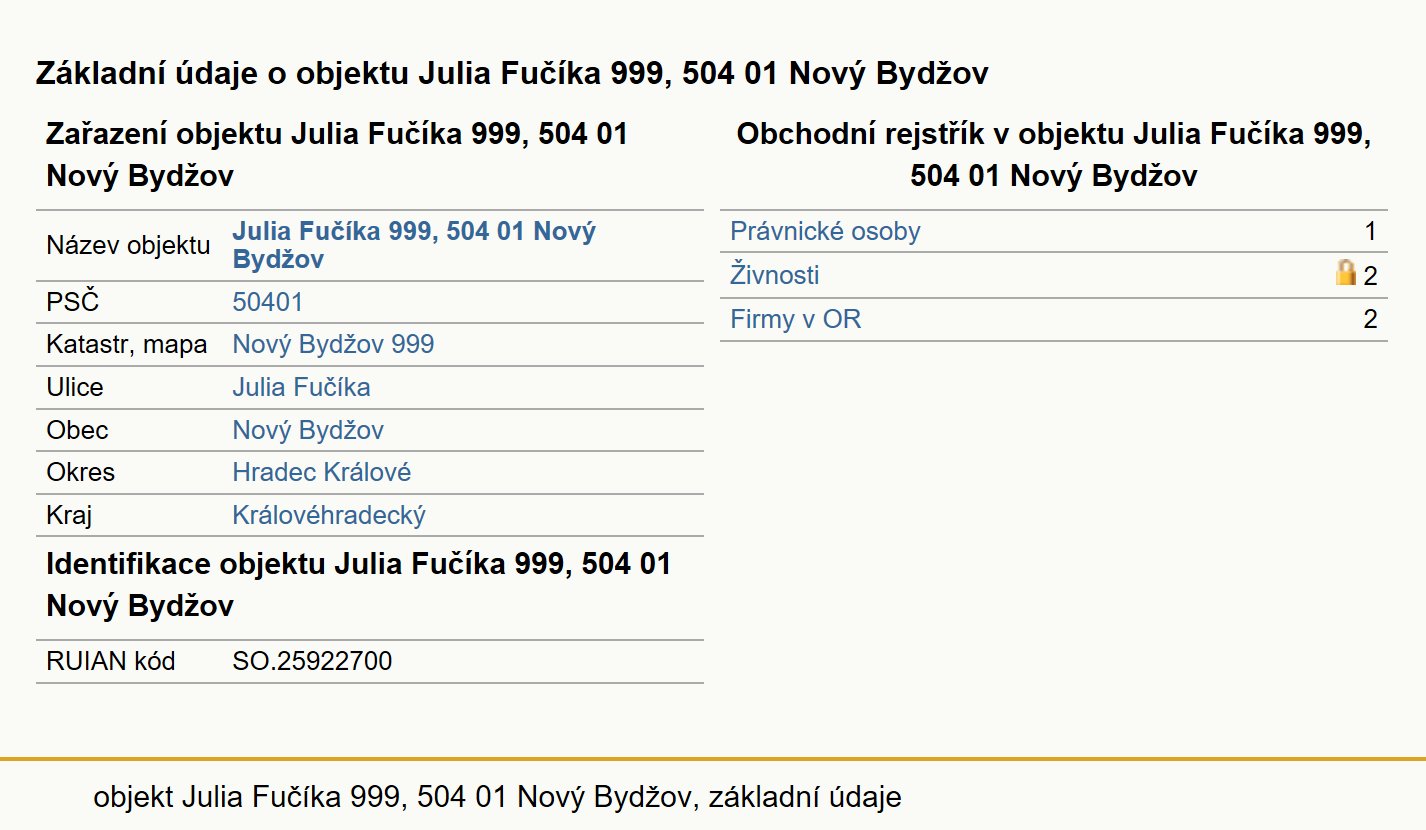Open the Právnické osoby link
The image size is (1426, 830).
pos(825,232)
